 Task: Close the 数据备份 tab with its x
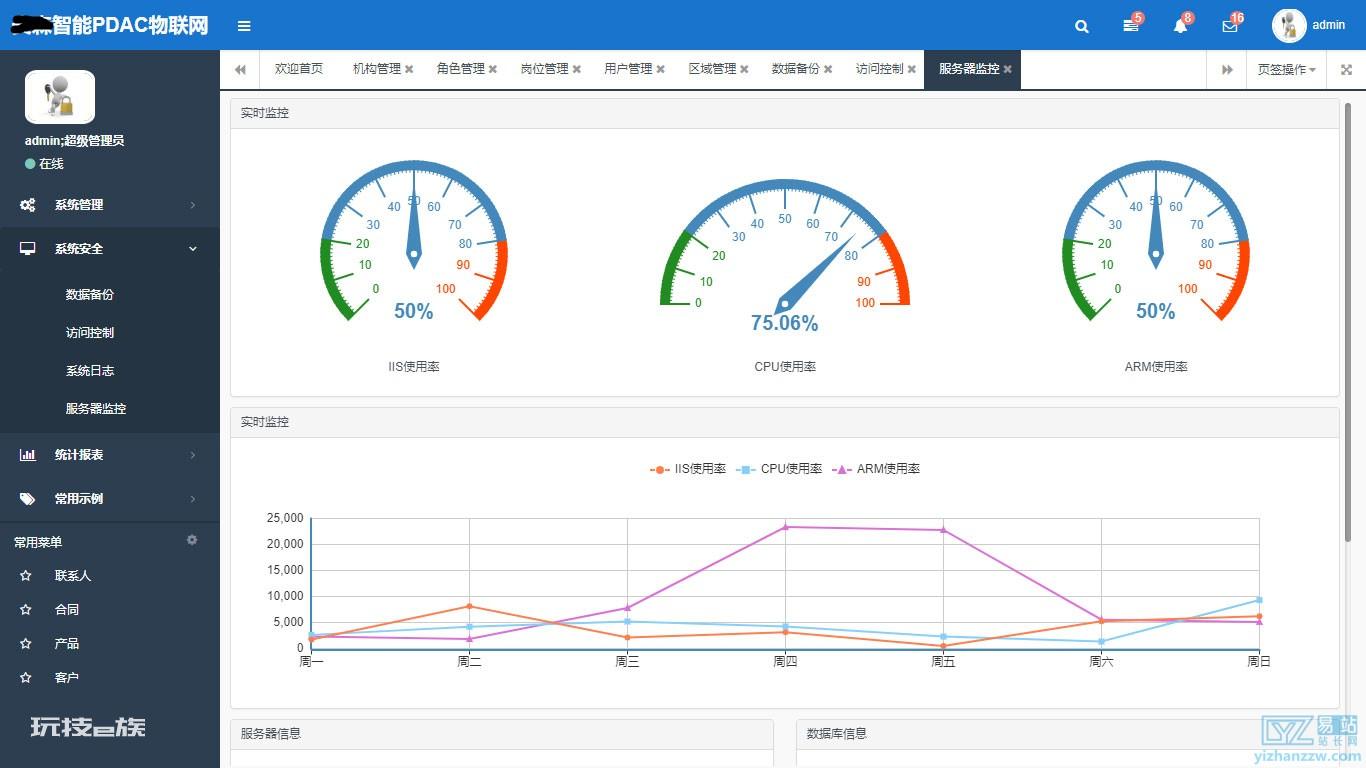click(x=828, y=69)
